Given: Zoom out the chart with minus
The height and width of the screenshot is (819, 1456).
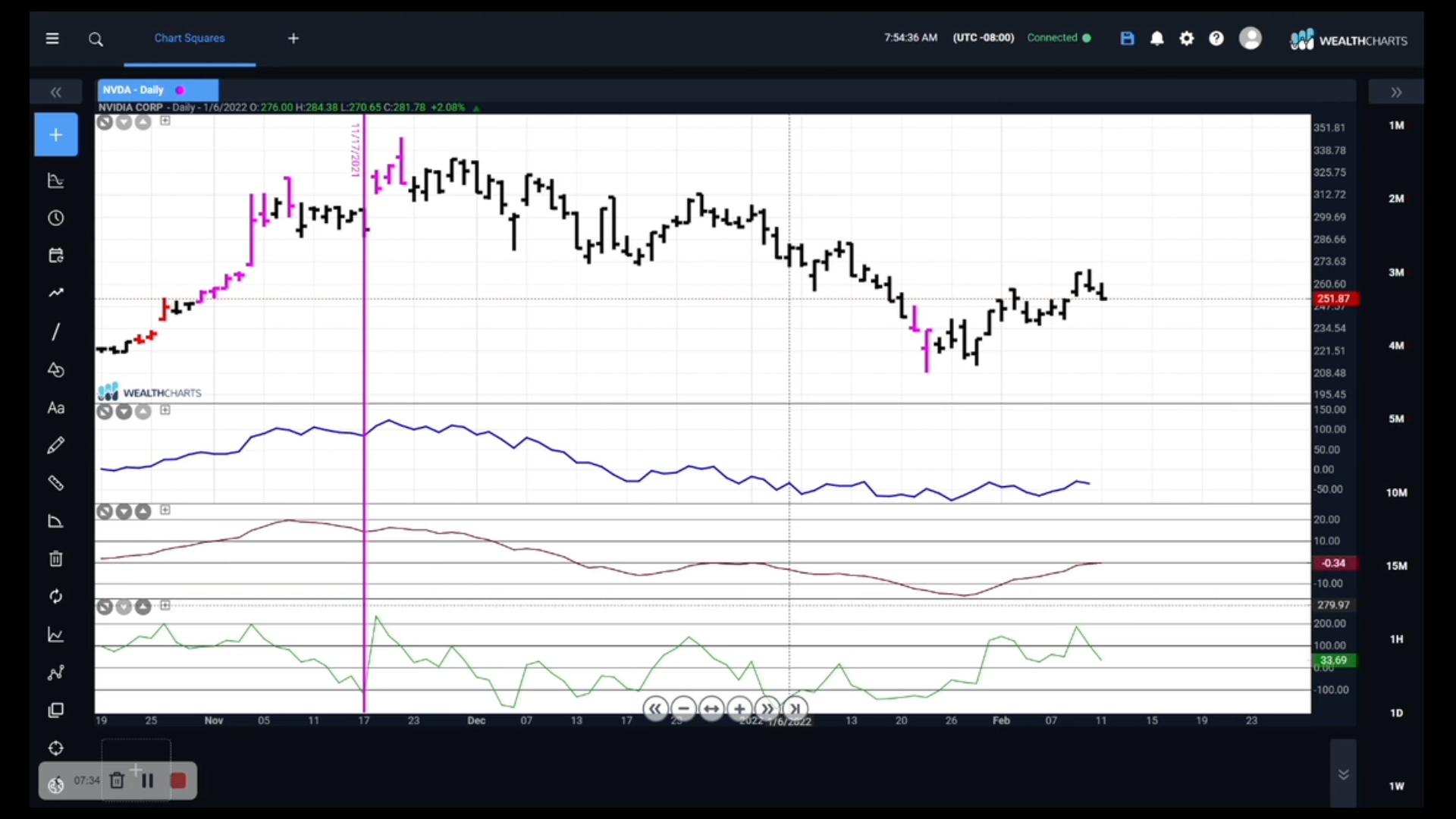Looking at the screenshot, I should [683, 710].
